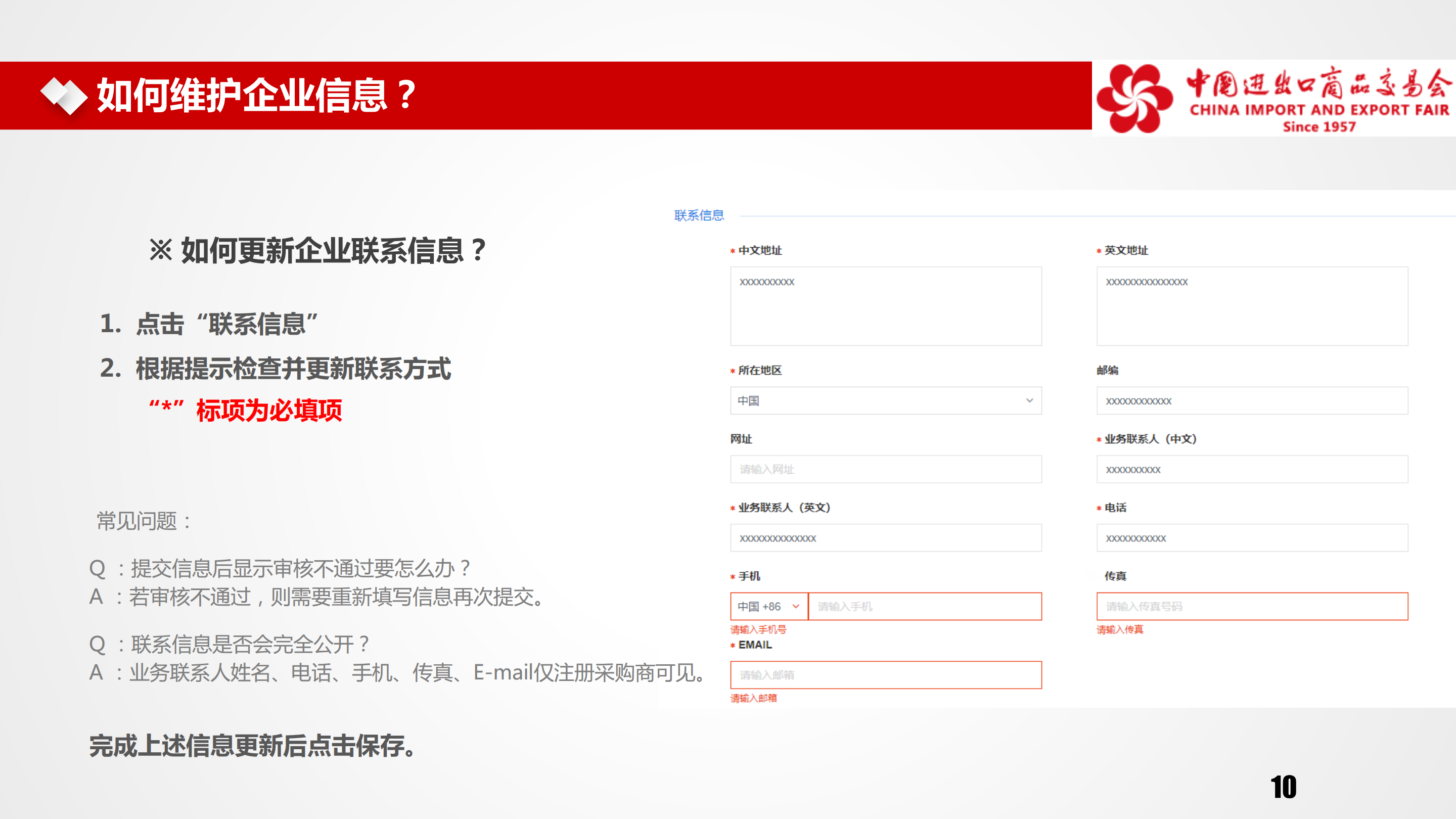
Task: Open the 所在地区 dropdown showing 中国
Action: (x=886, y=401)
